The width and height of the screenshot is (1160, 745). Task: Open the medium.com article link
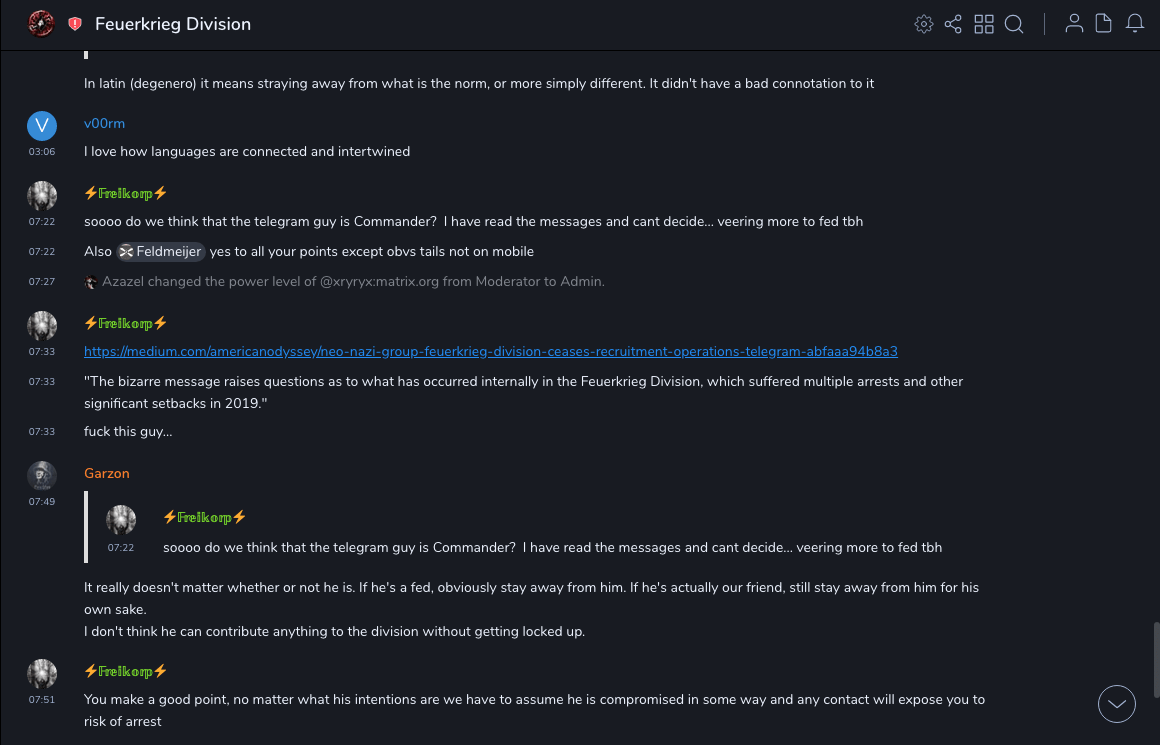coord(490,351)
